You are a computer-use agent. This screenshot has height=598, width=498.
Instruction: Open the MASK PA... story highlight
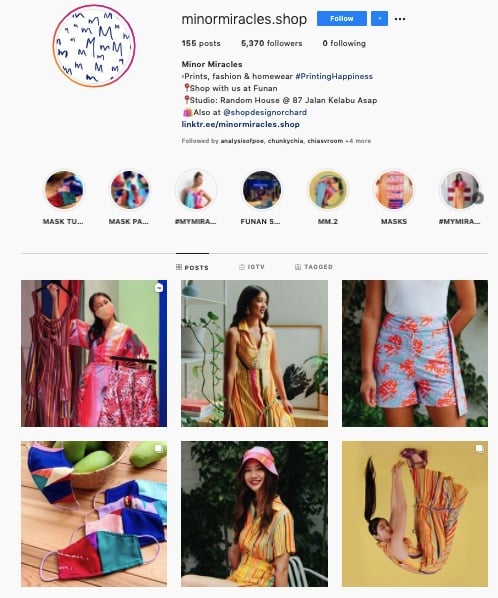click(x=129, y=190)
